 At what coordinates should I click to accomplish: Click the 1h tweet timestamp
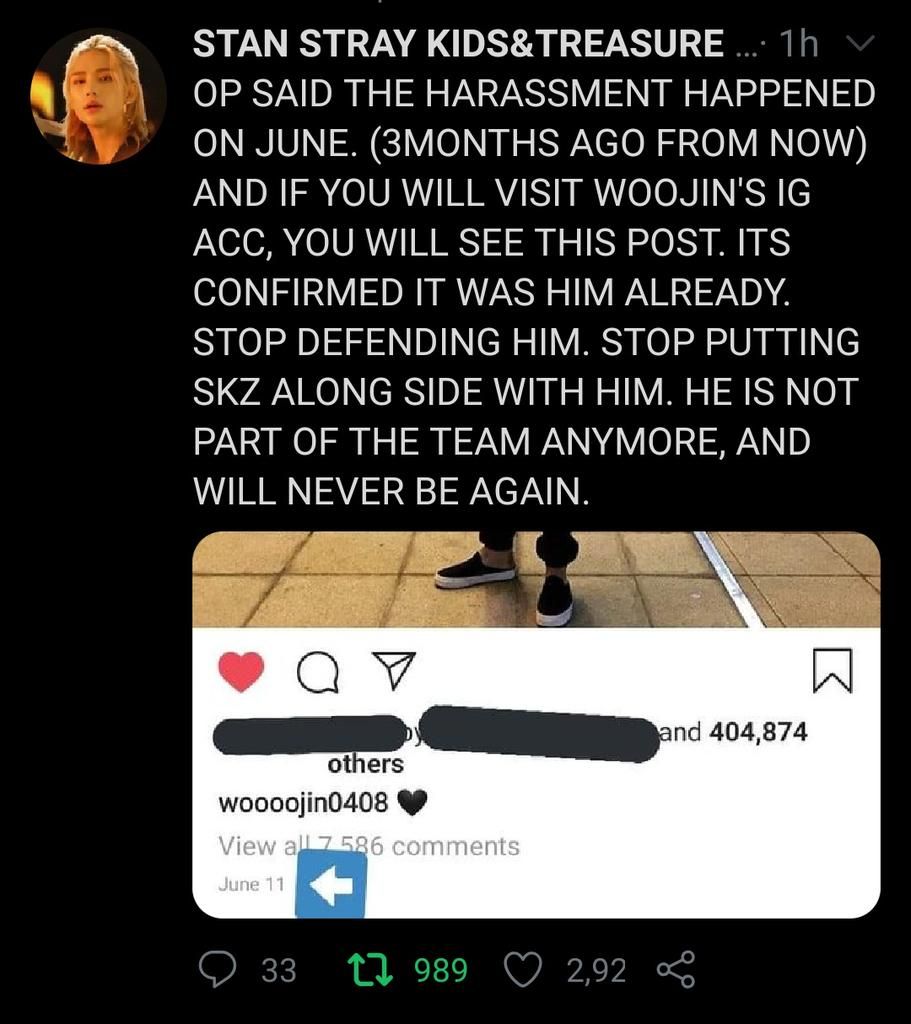pos(799,44)
